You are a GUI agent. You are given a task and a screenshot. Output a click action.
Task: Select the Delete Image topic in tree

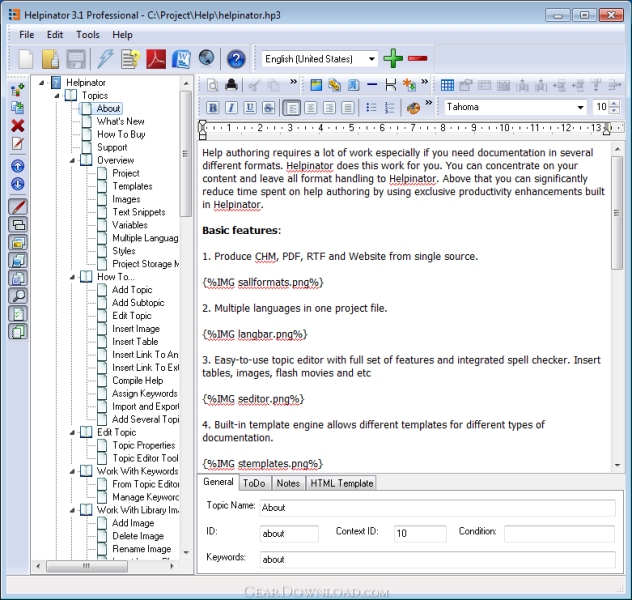click(138, 536)
